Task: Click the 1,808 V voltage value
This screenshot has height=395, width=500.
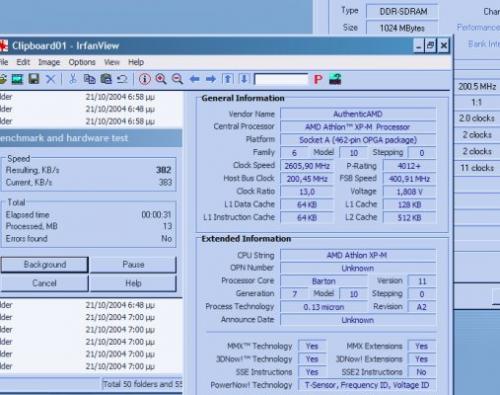Action: [409, 192]
